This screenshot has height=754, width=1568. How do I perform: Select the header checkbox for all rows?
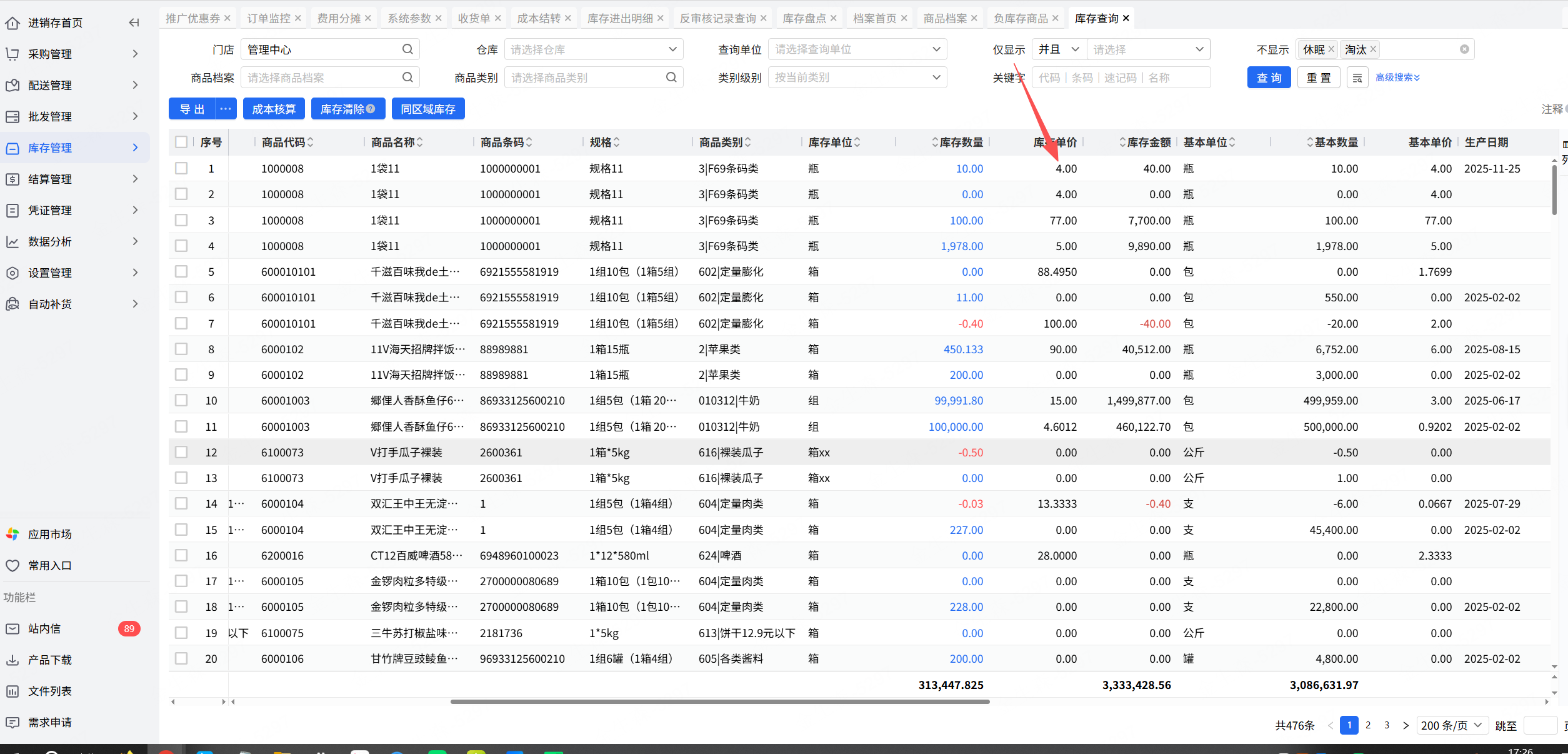click(181, 143)
